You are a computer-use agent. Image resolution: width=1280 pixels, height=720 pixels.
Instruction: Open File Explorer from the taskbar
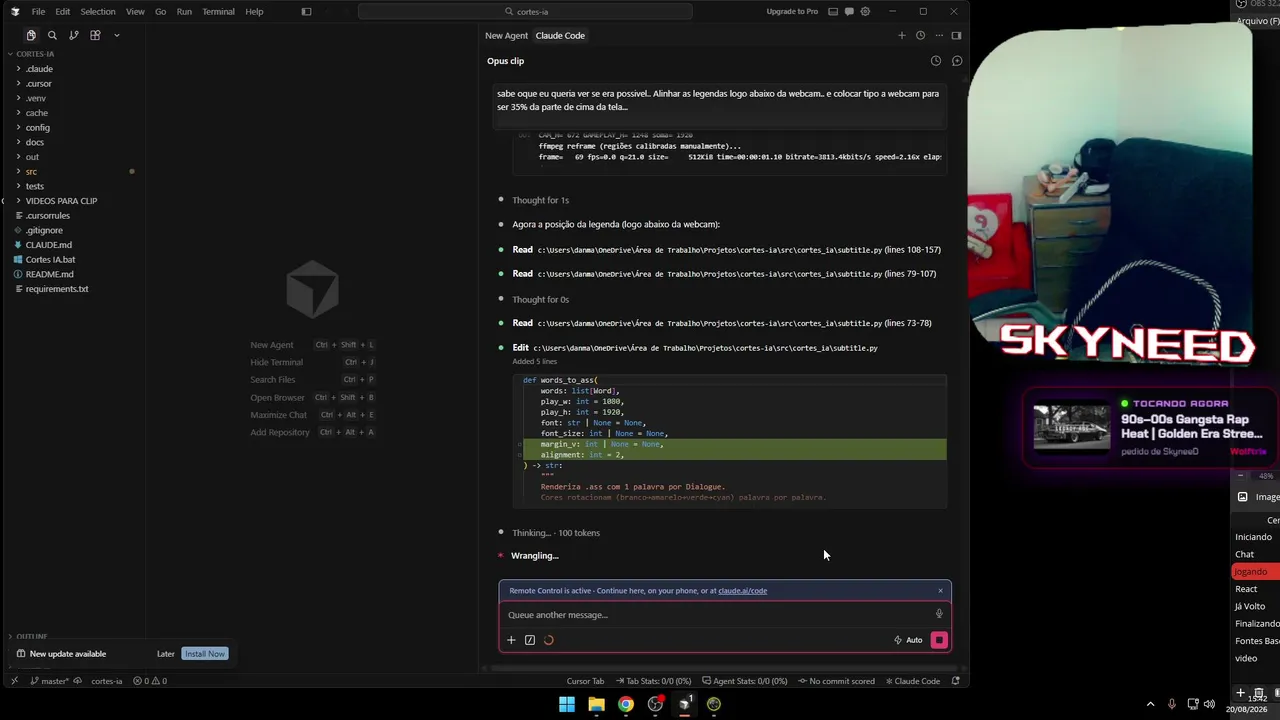point(596,704)
